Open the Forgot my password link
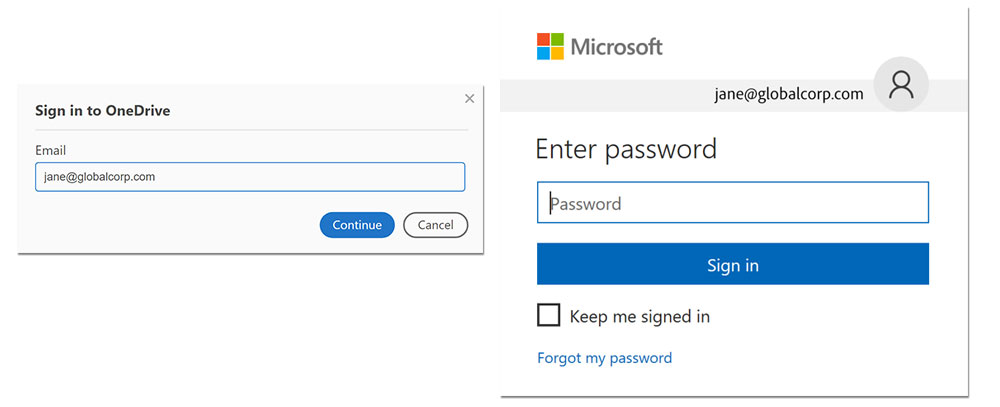The width and height of the screenshot is (1000, 407). [604, 358]
